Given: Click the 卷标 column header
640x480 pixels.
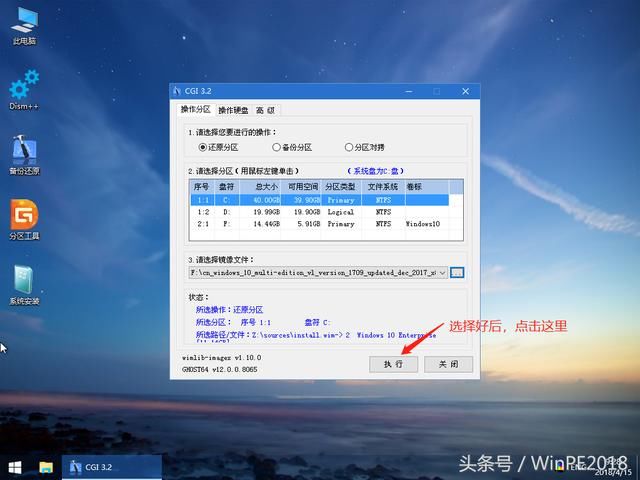Looking at the screenshot, I should pyautogui.click(x=427, y=187).
